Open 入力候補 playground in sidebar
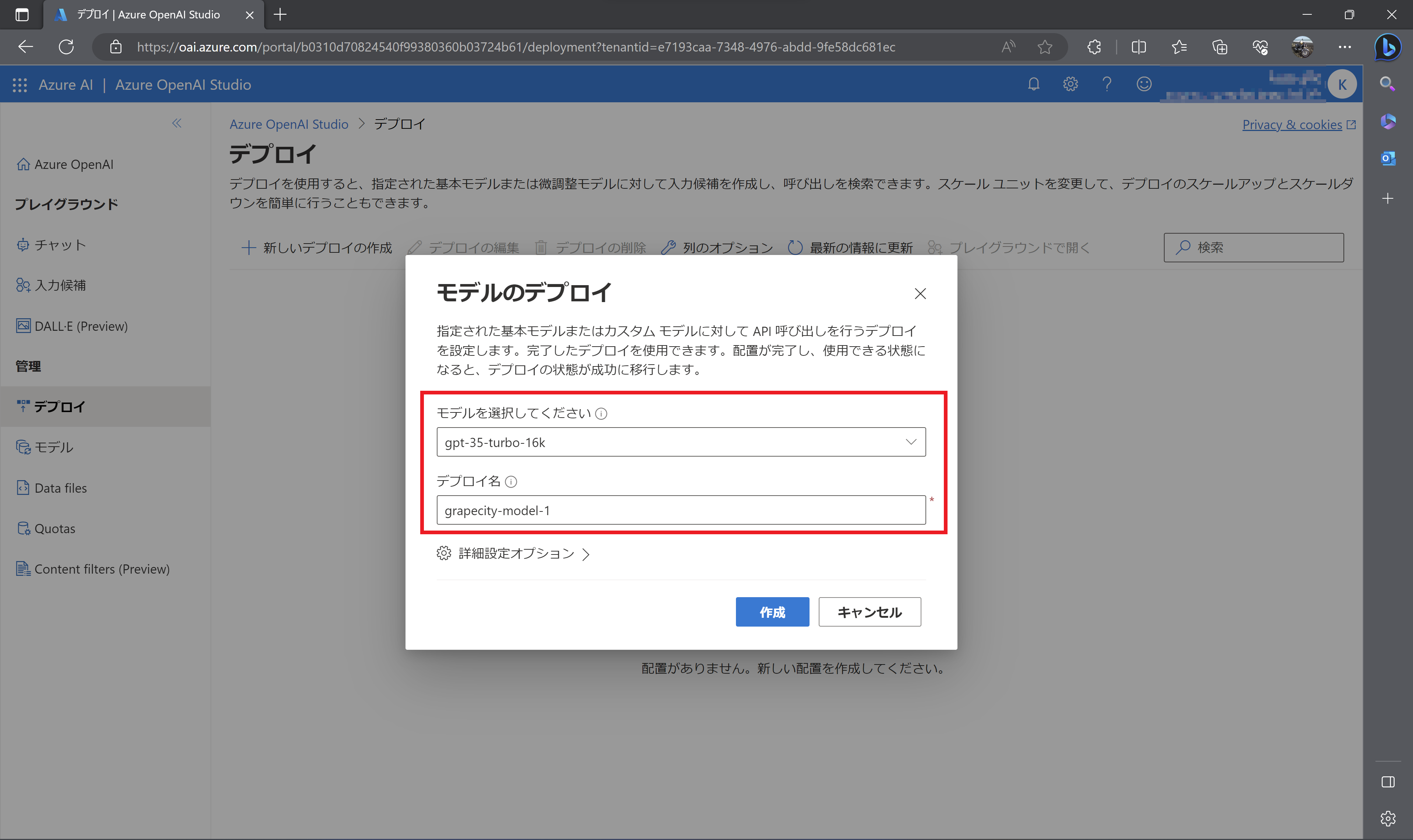The width and height of the screenshot is (1413, 840). pos(52,285)
